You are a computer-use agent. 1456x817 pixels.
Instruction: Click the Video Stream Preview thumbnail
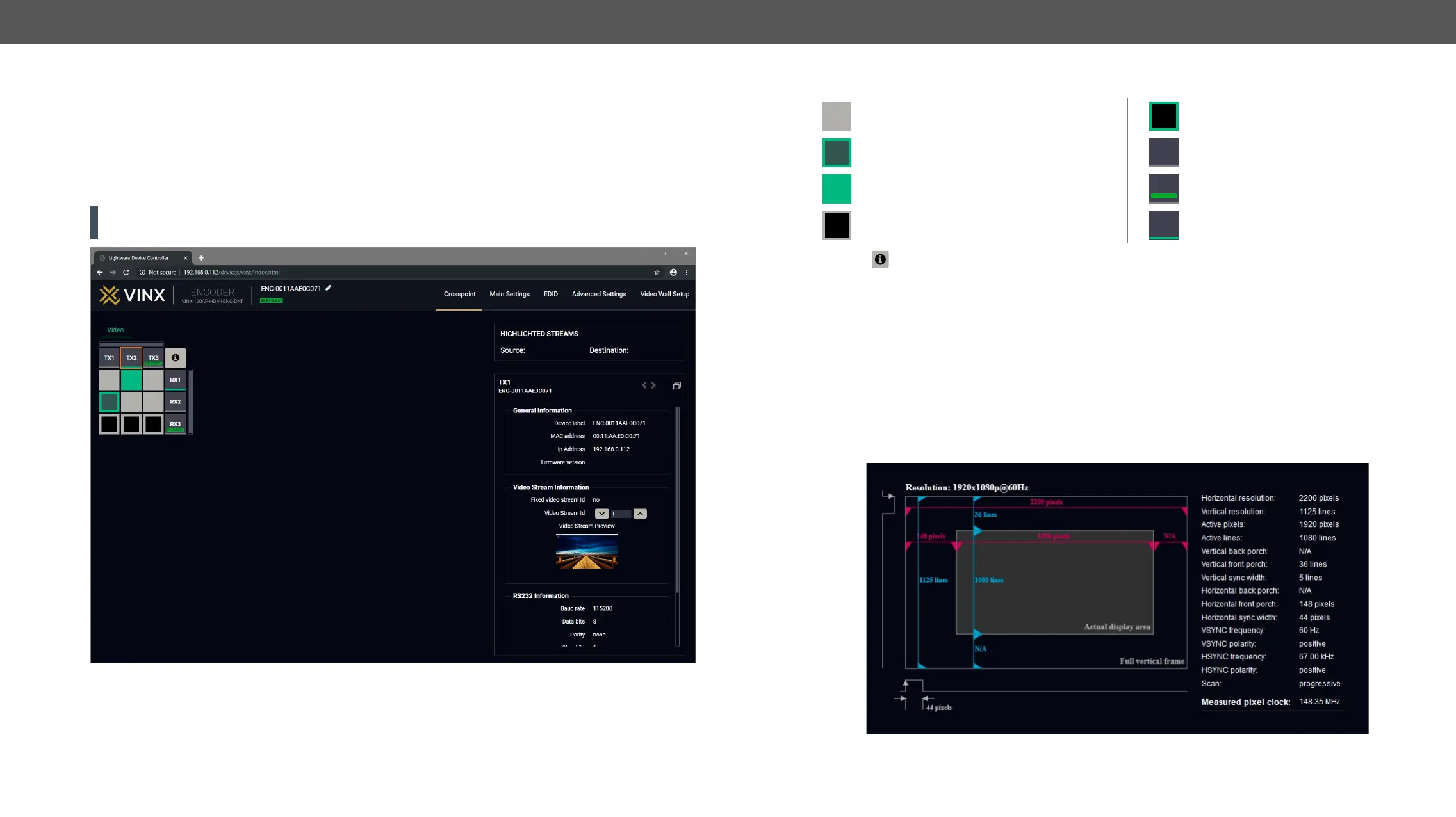point(586,552)
